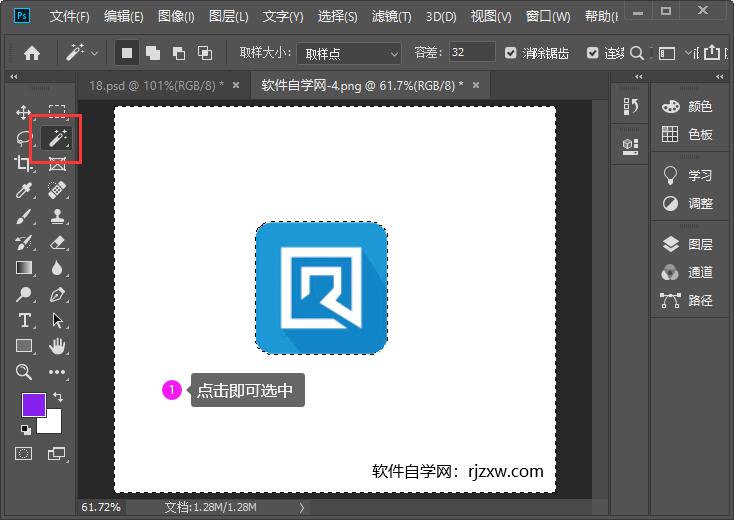Open the History panel icon

pos(631,106)
